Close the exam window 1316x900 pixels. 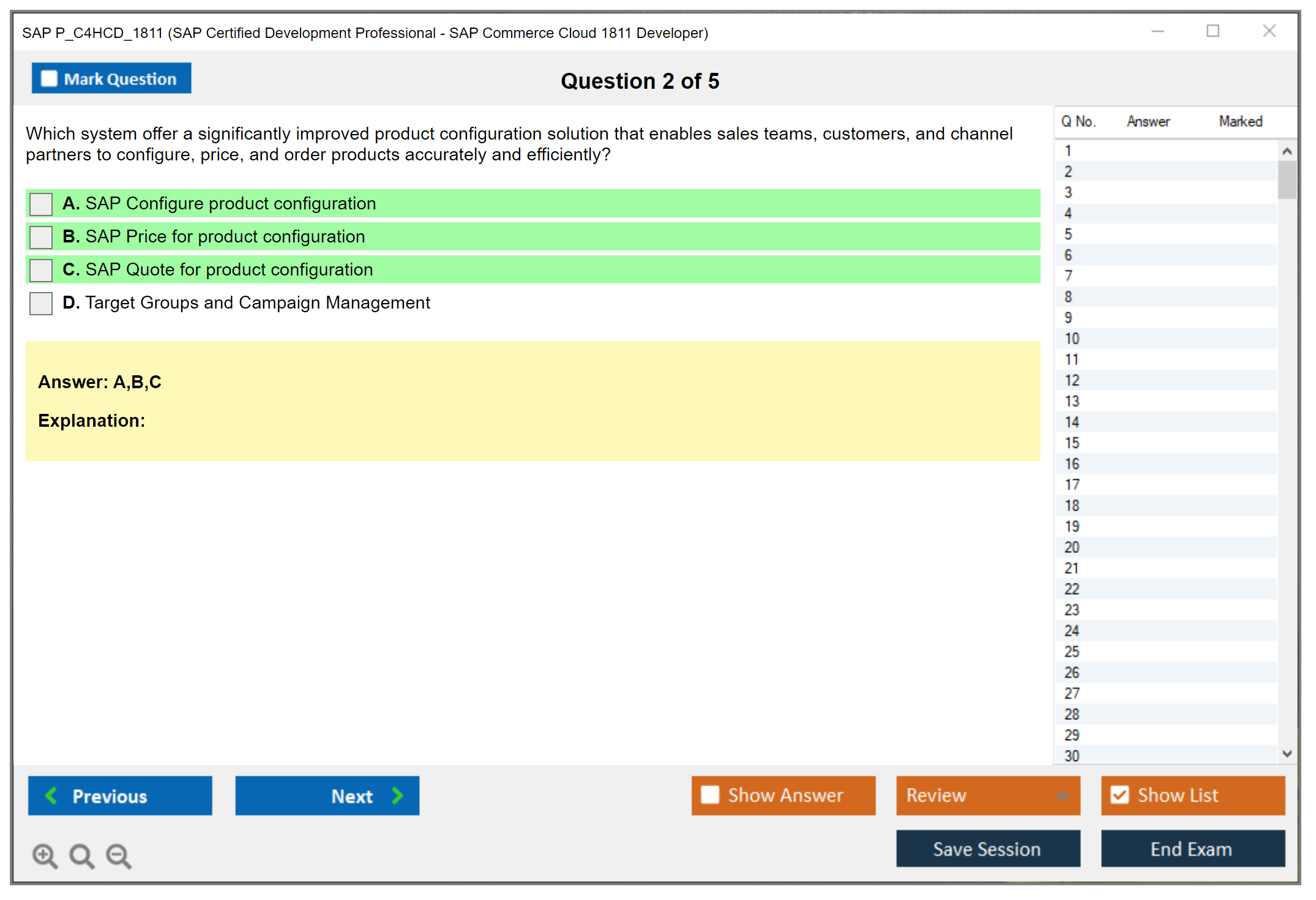tap(1269, 31)
